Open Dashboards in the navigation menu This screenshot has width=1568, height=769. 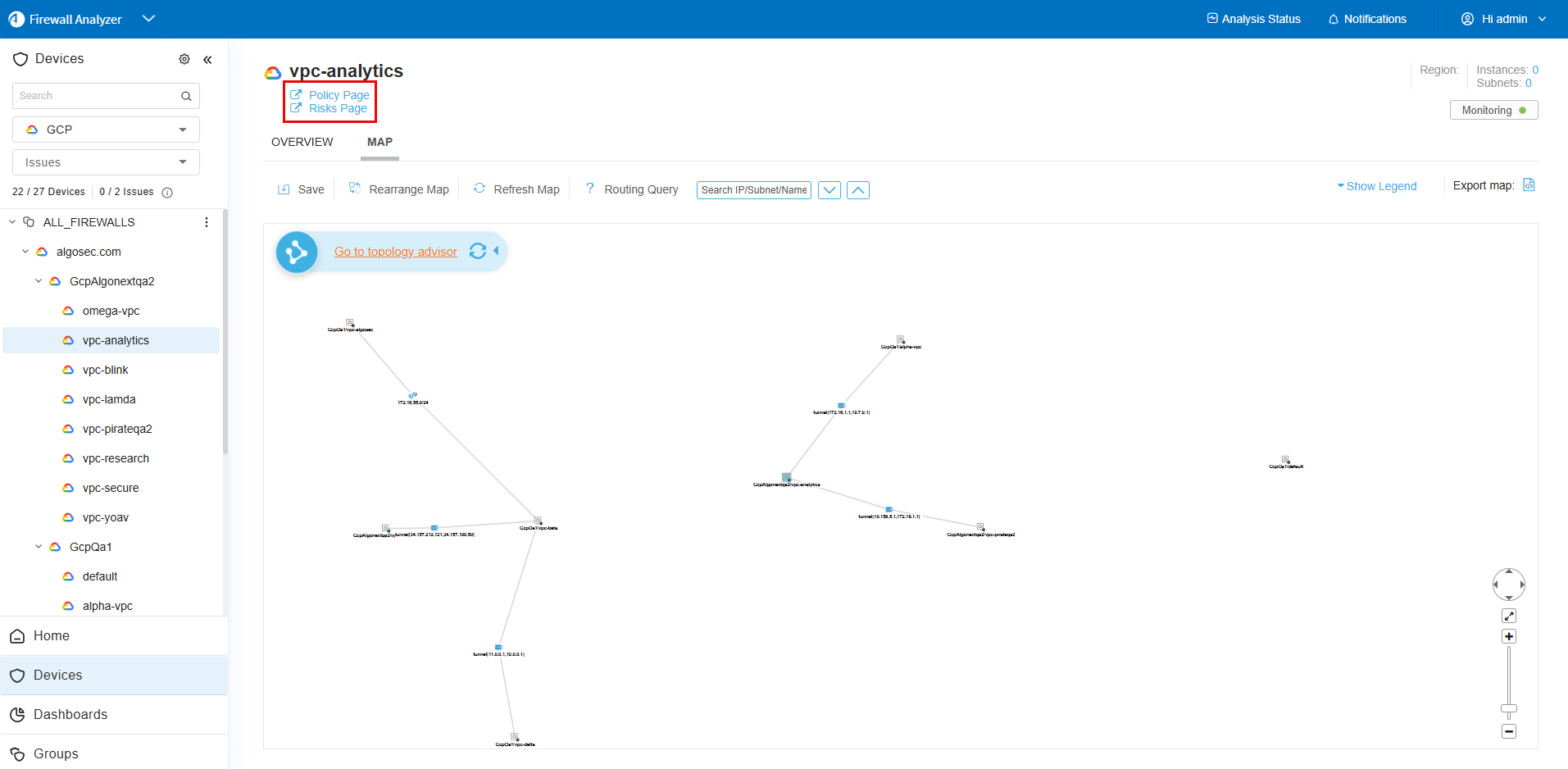[70, 714]
